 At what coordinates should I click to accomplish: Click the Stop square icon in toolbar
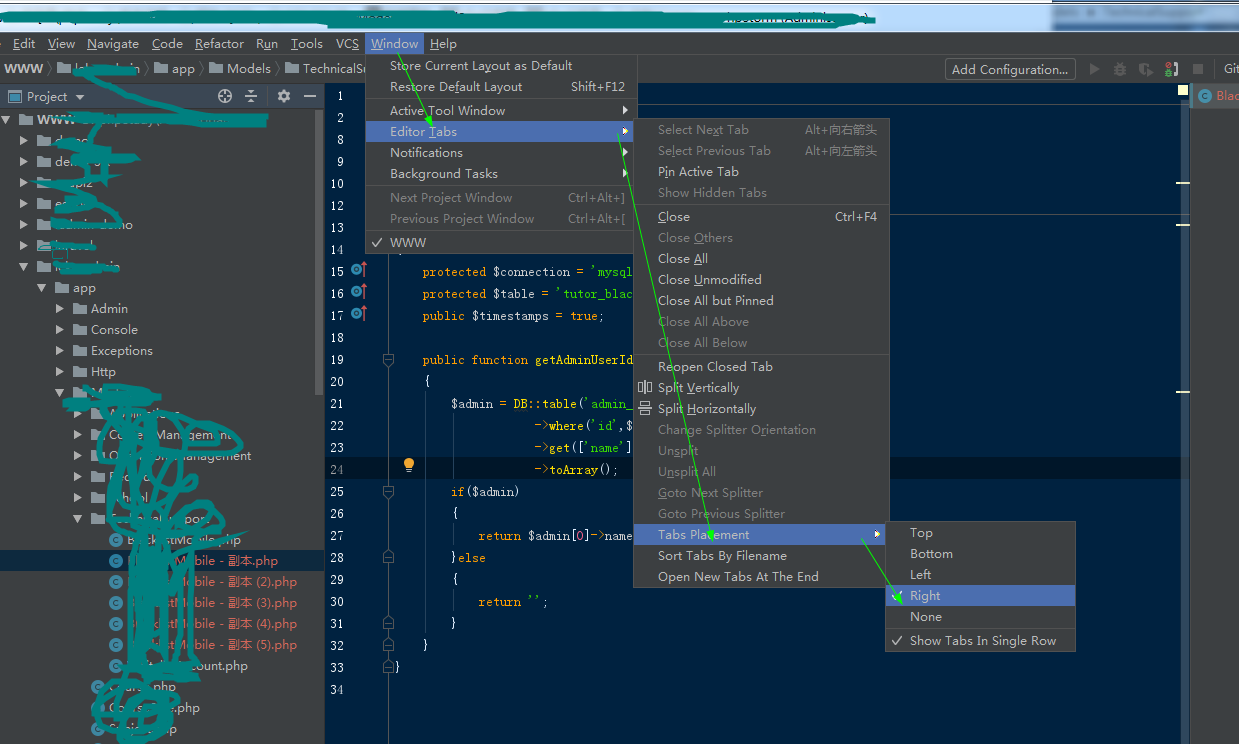tap(1198, 69)
